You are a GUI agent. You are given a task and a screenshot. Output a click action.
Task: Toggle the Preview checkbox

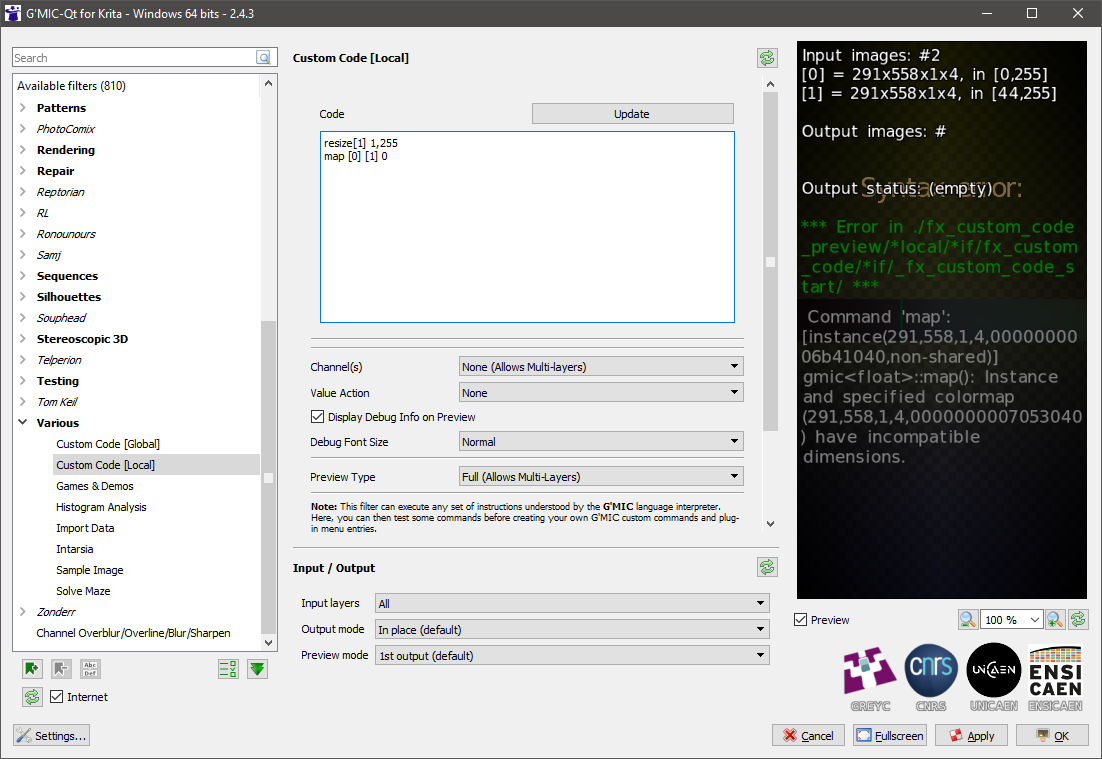point(800,620)
